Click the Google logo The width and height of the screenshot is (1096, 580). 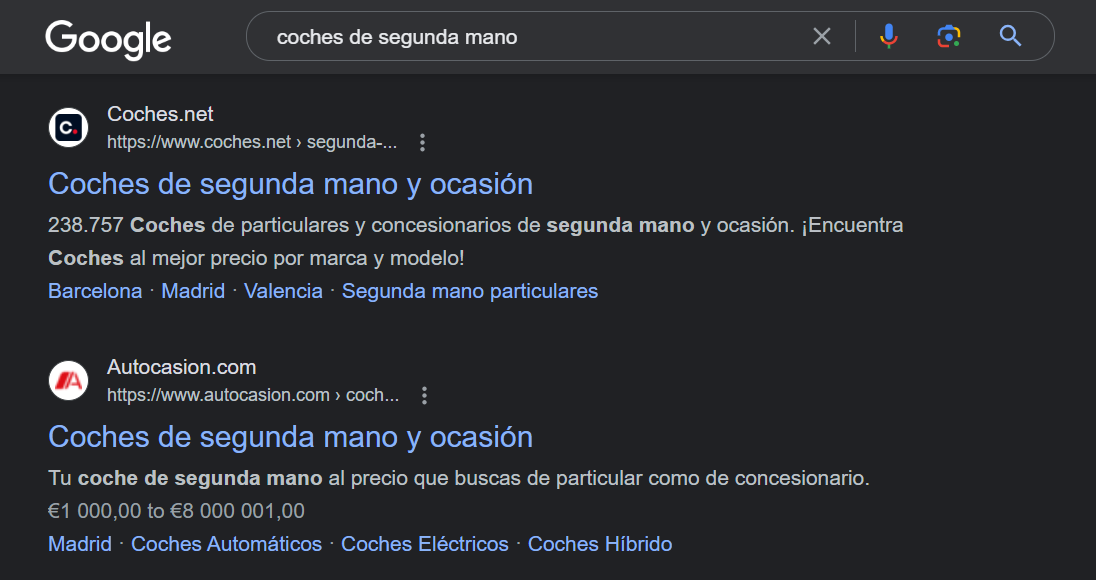pos(108,38)
